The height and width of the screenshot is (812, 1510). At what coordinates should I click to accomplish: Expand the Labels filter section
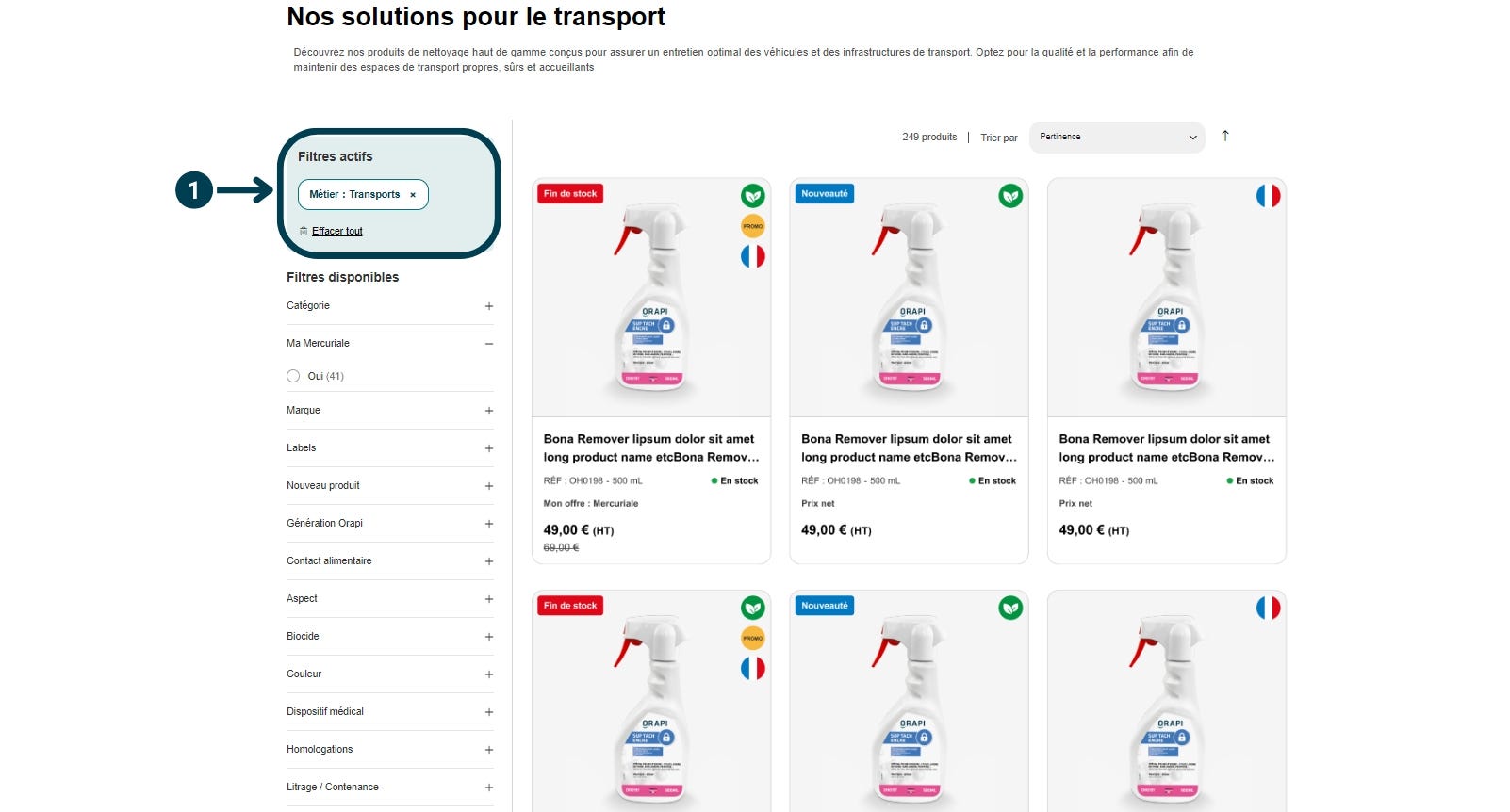[x=390, y=447]
